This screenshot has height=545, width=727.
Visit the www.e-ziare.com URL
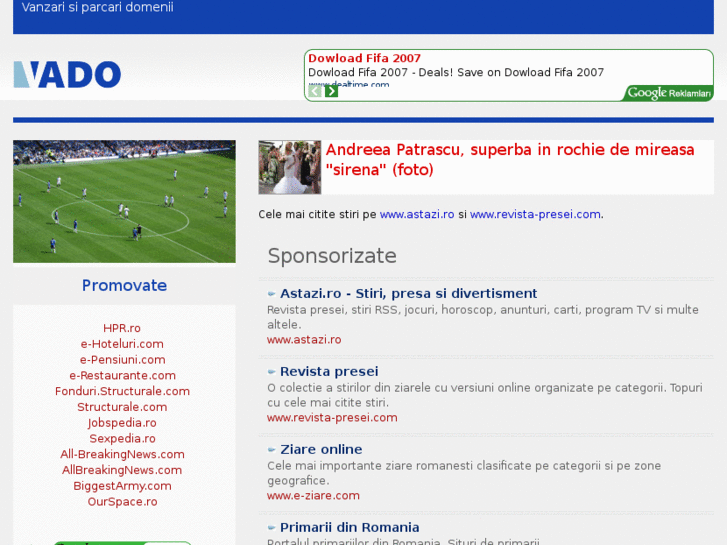[x=313, y=495]
